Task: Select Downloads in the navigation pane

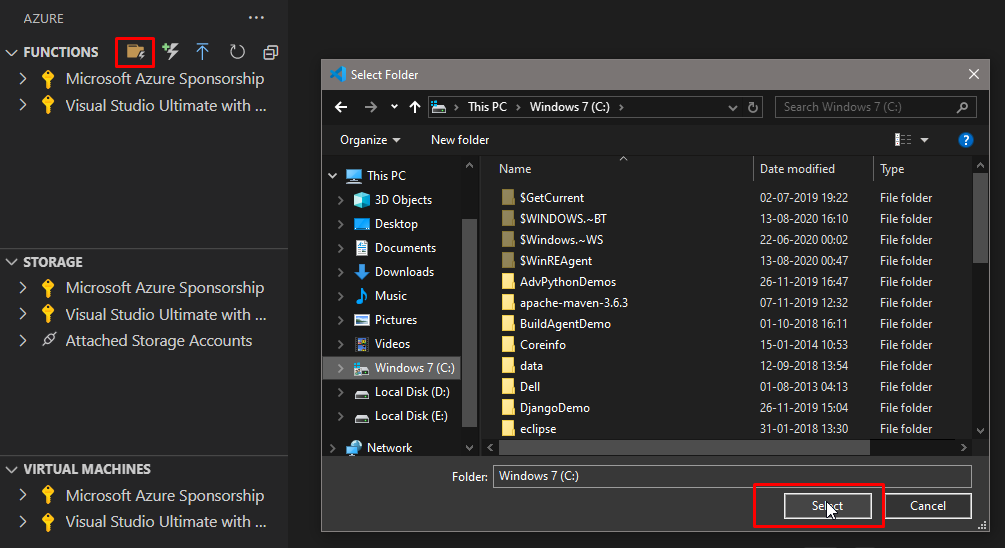Action: click(x=404, y=272)
